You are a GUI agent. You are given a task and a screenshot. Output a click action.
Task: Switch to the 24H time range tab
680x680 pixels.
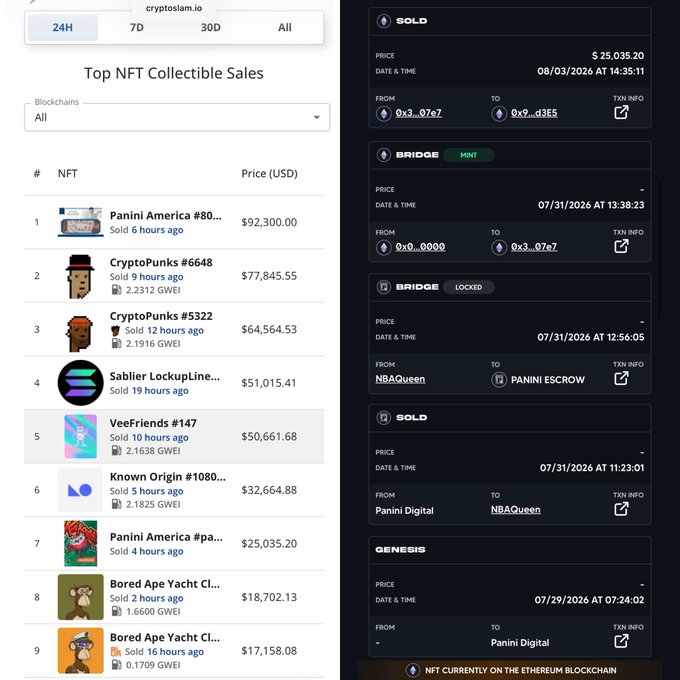(x=63, y=27)
